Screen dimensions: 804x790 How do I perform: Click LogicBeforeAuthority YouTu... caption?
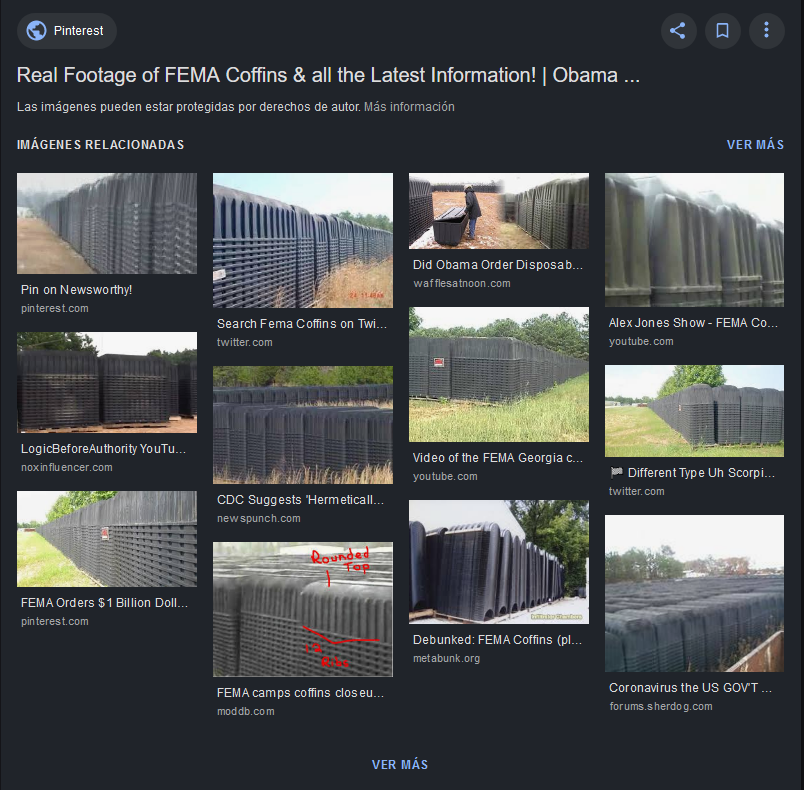tap(104, 449)
